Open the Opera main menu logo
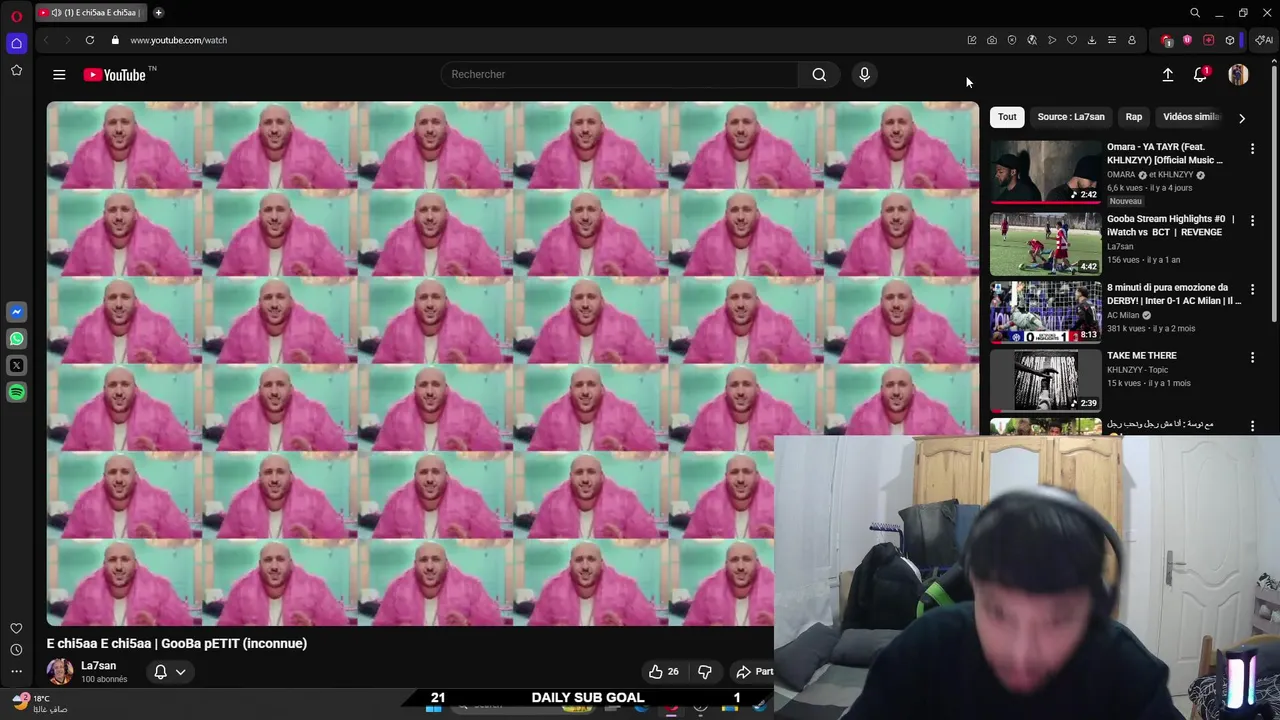1280x720 pixels. click(16, 15)
